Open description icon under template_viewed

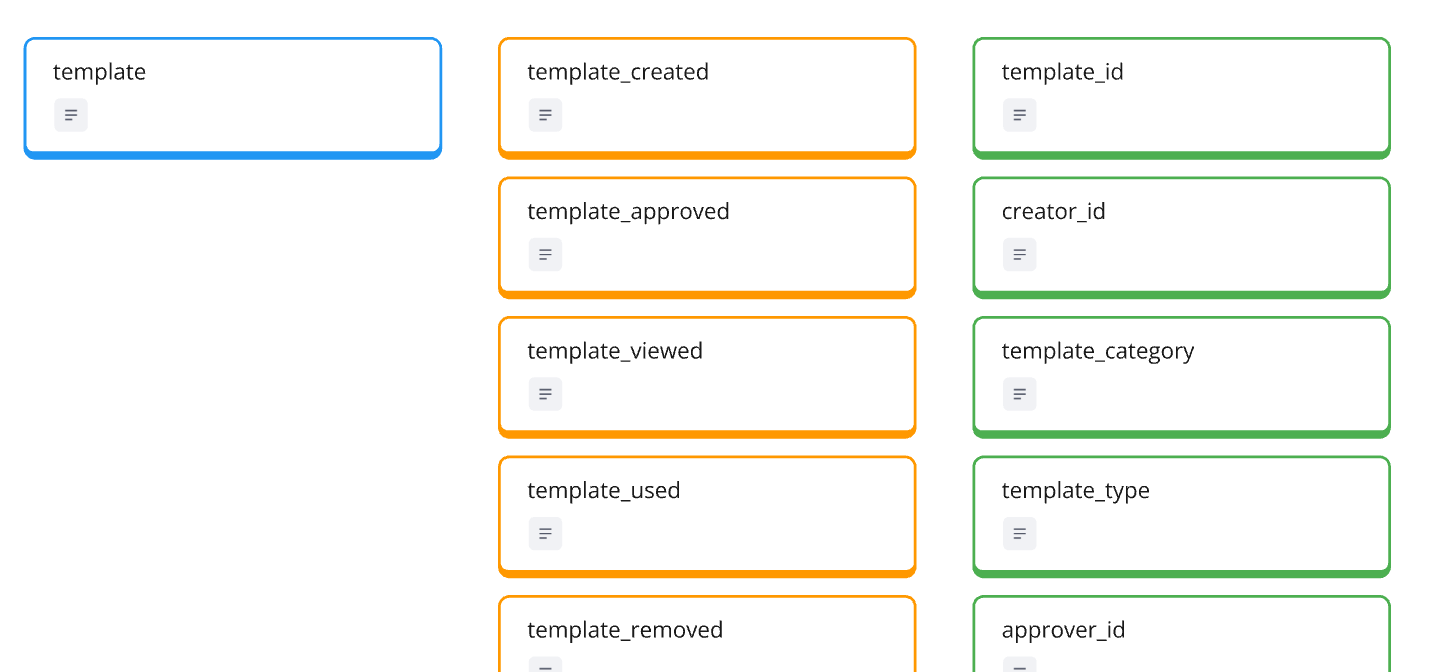545,394
